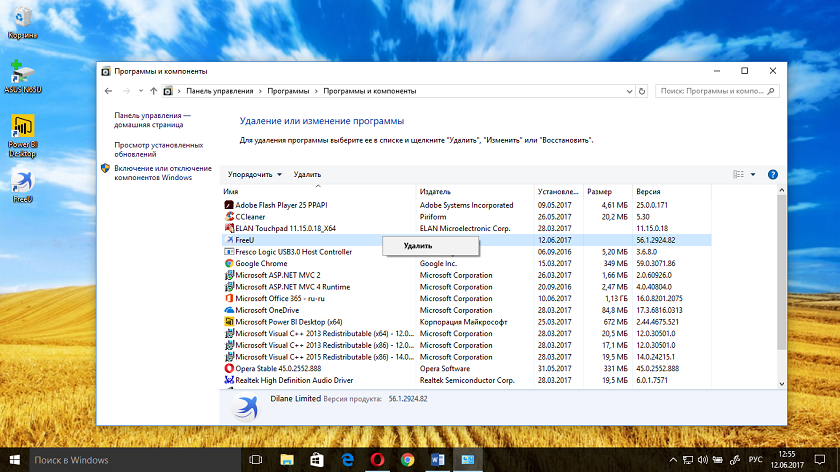
Task: Click the Opera Stable icon in list
Action: tap(229, 369)
